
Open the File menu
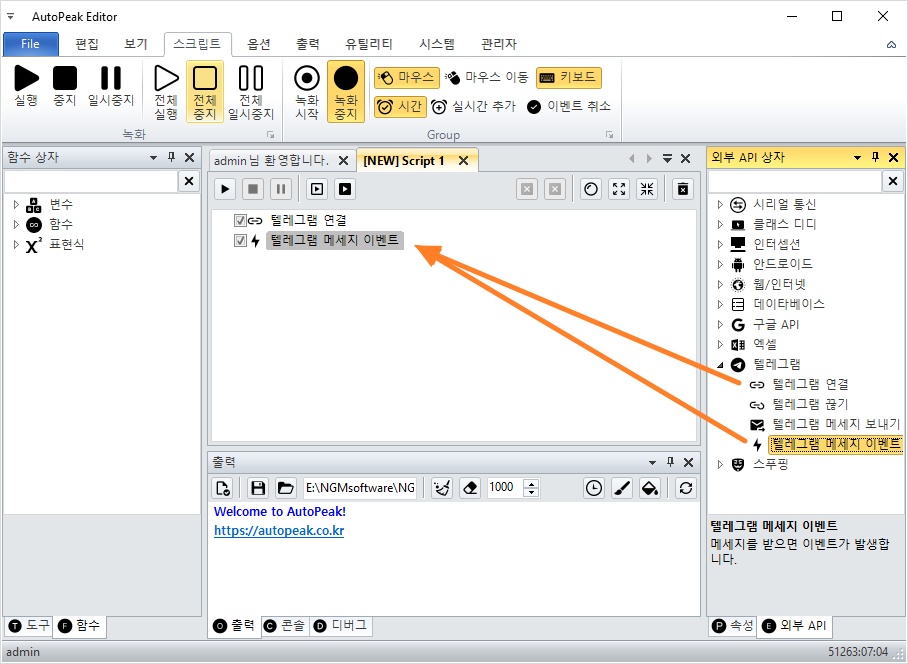click(31, 44)
